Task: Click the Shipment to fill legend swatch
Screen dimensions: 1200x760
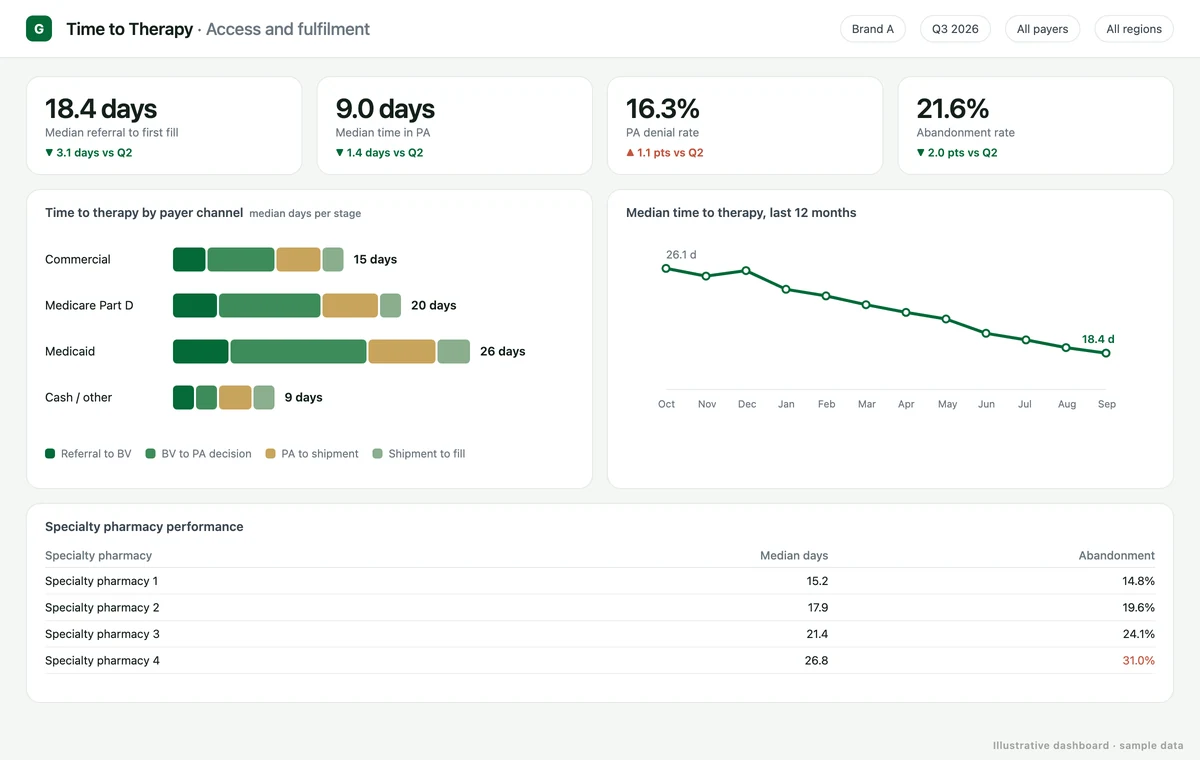Action: pyautogui.click(x=377, y=454)
